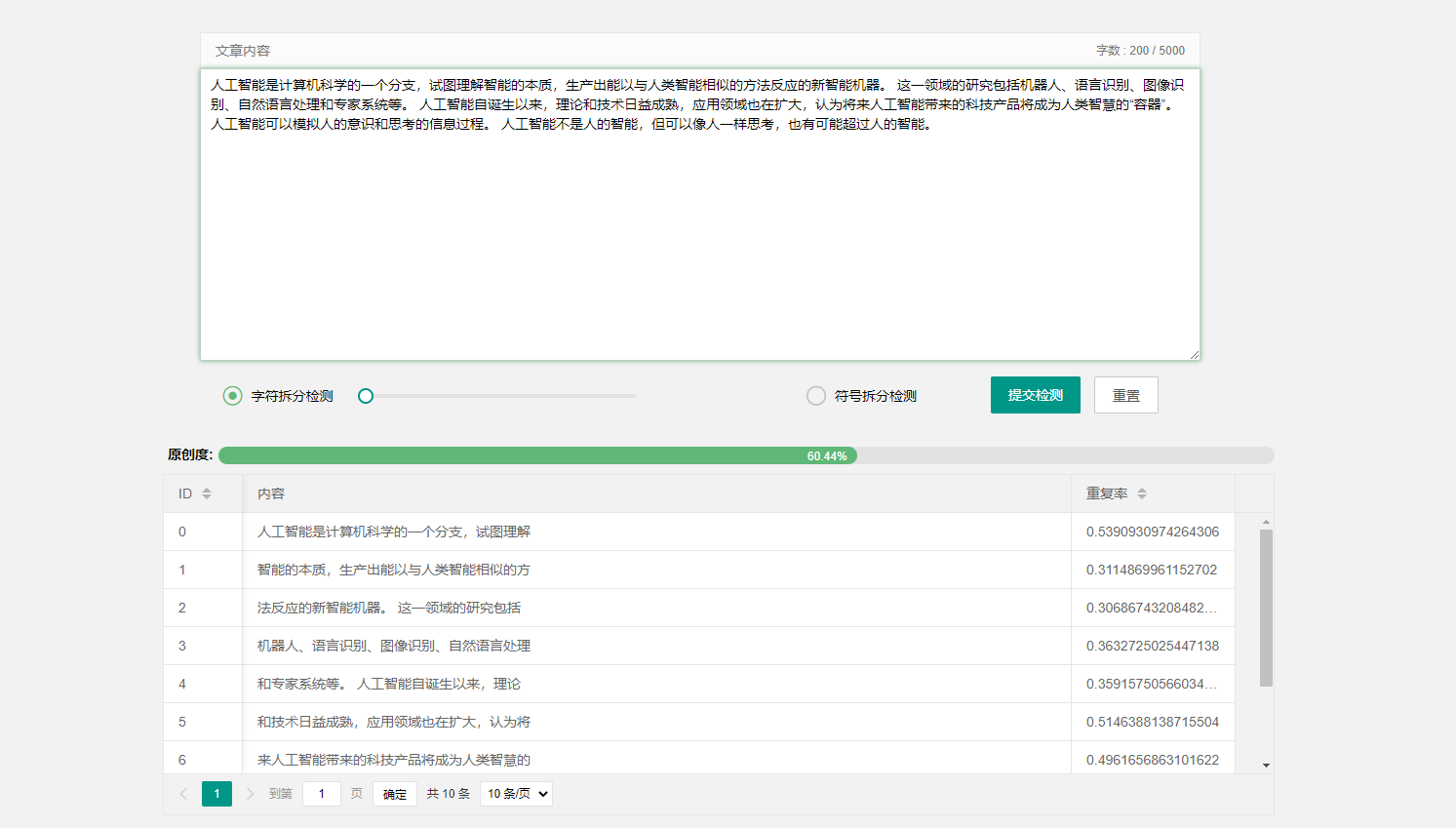1456x828 pixels.
Task: Click the 提交检测 submit button
Action: pyautogui.click(x=1035, y=395)
